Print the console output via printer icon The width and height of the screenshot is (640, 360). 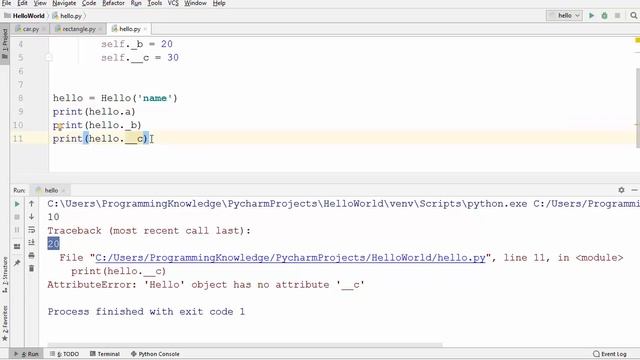click(31, 256)
